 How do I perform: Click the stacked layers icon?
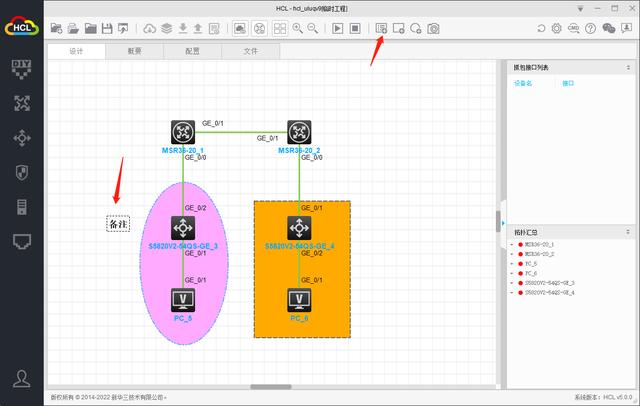167,28
